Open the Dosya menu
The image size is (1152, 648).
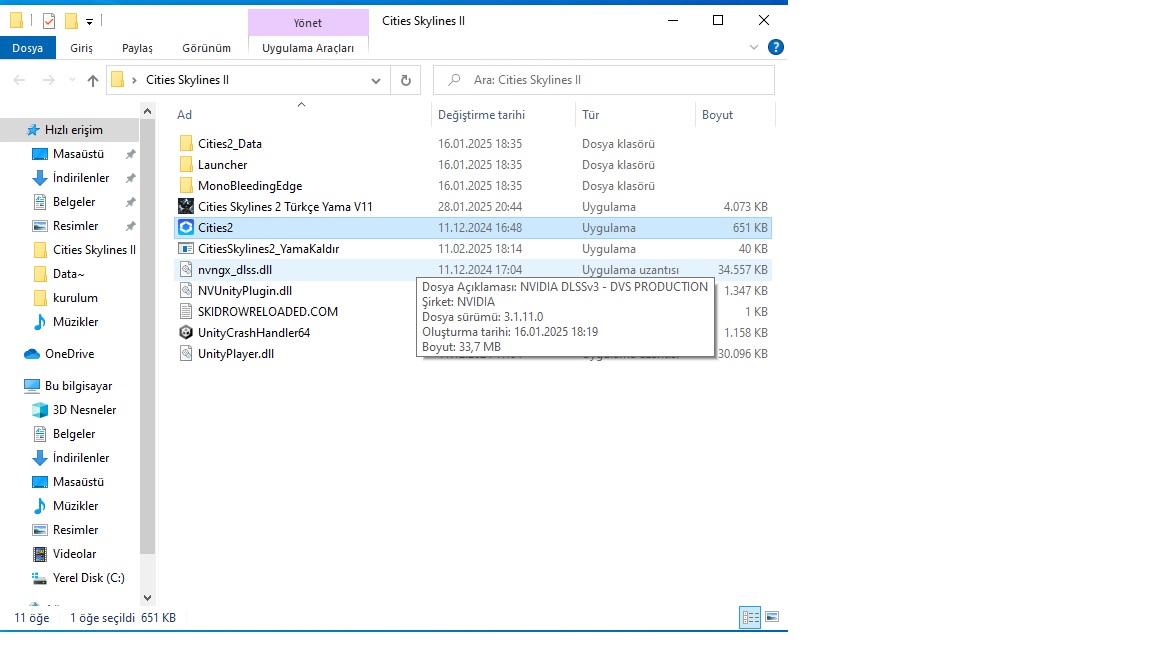point(28,48)
